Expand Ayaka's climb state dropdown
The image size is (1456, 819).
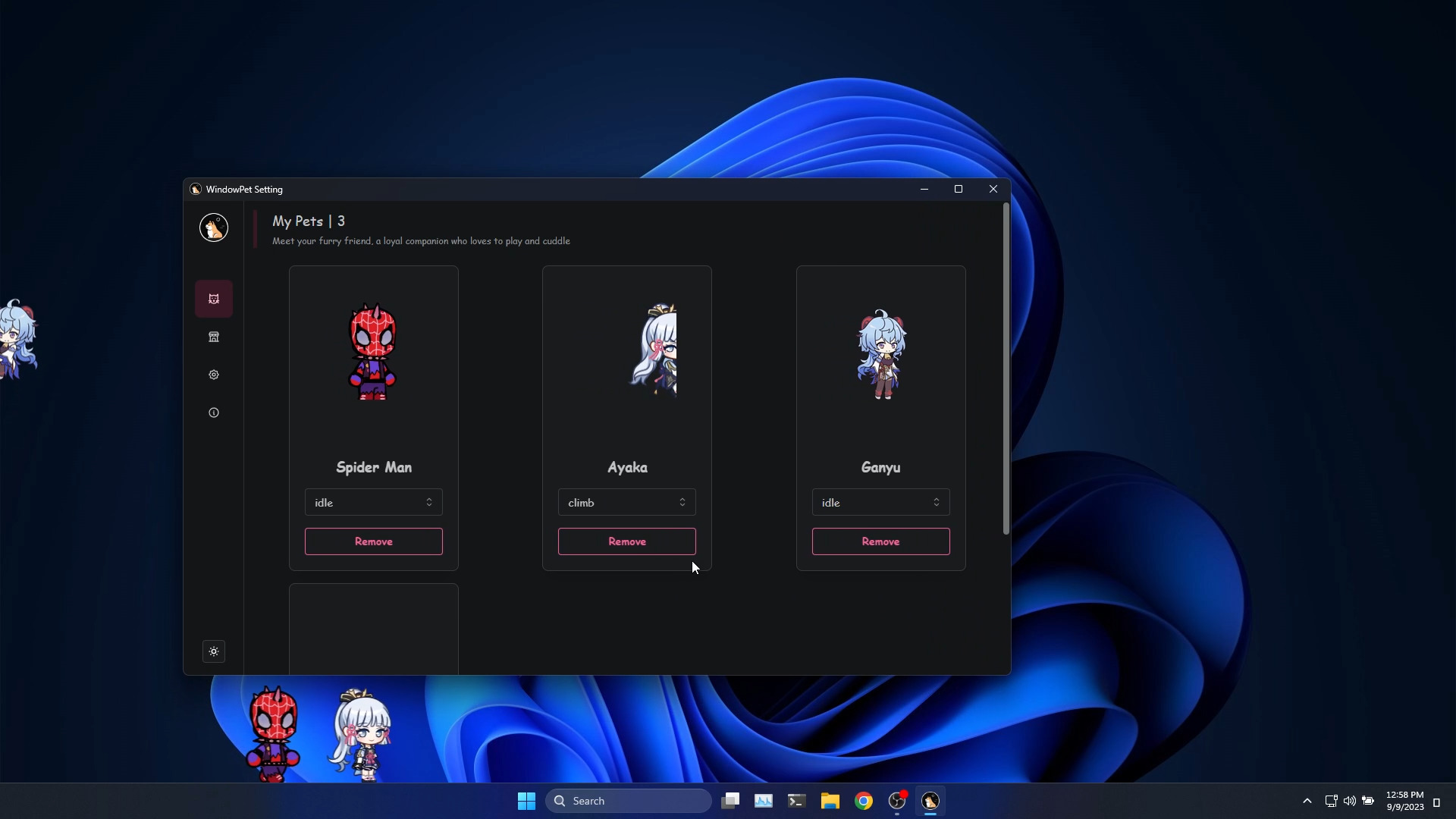(x=626, y=502)
